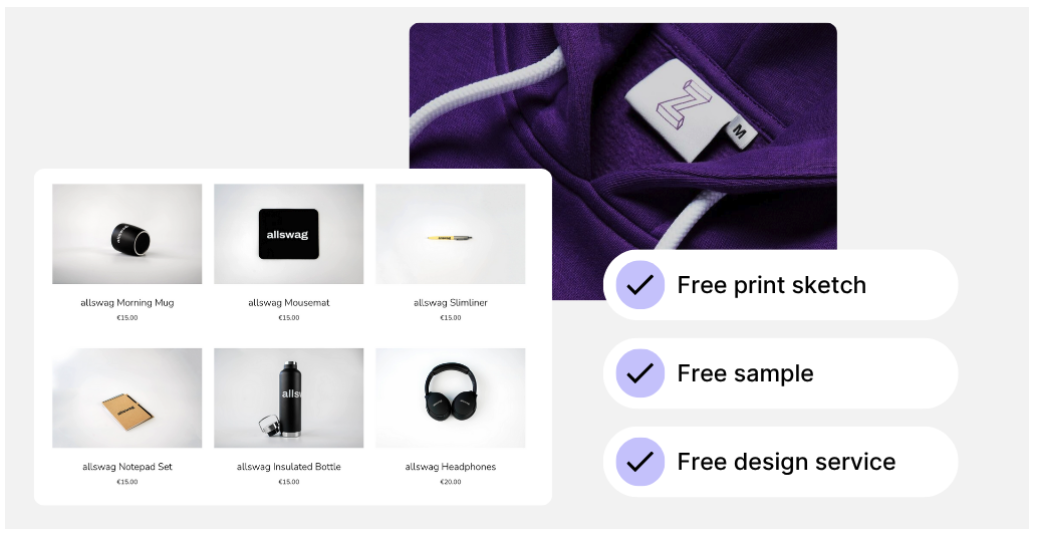Screen dimensions: 1038x534
Task: Click the checkmark icon beside Free sample
Action: [639, 373]
